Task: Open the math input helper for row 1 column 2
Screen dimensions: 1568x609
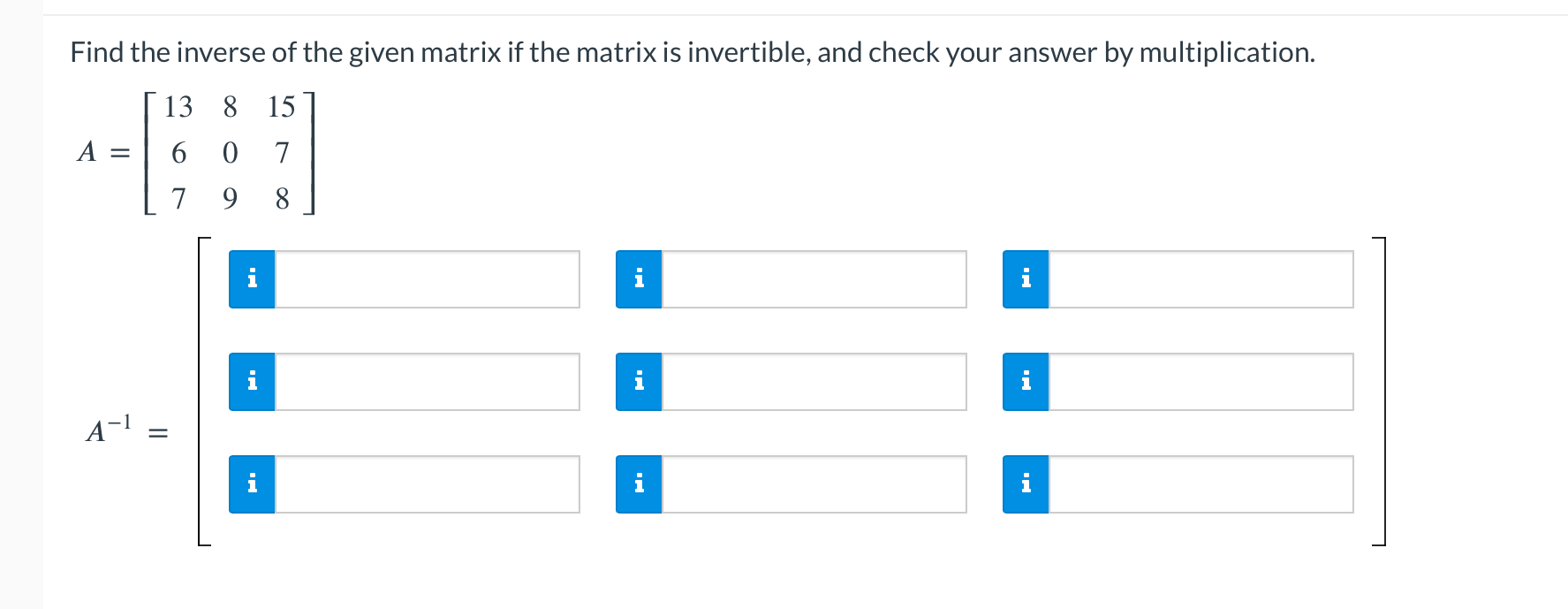Action: click(639, 279)
